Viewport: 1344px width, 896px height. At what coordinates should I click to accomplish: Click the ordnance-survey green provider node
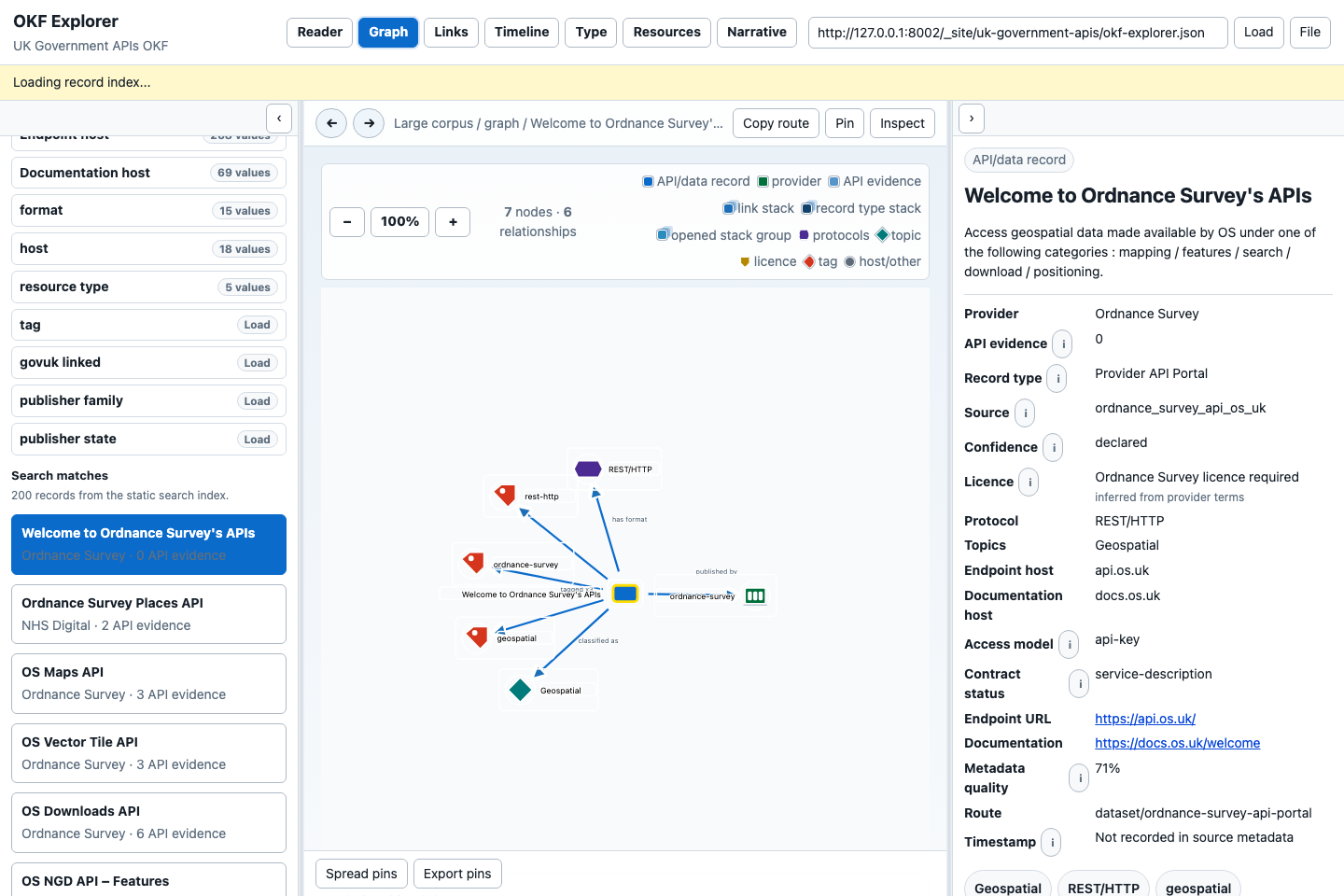point(755,595)
